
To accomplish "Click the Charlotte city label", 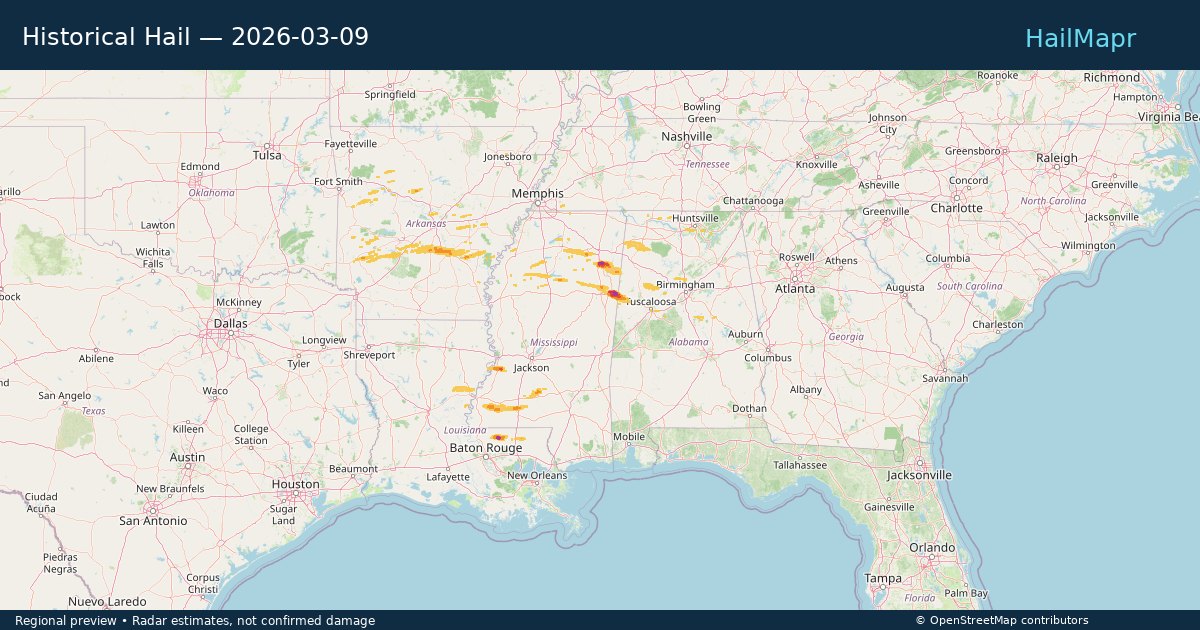I will point(956,208).
